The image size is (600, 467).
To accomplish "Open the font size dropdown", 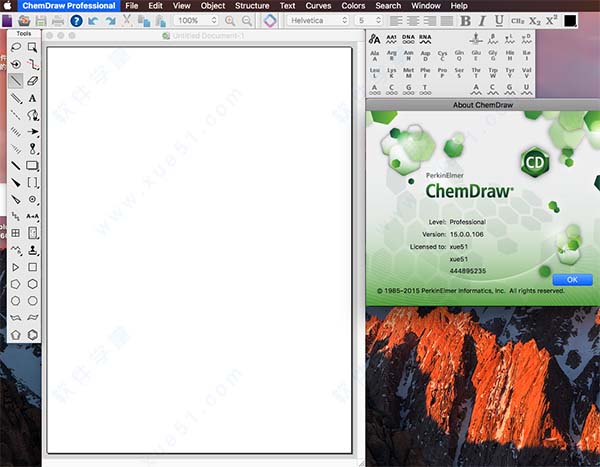I will pyautogui.click(x=369, y=20).
